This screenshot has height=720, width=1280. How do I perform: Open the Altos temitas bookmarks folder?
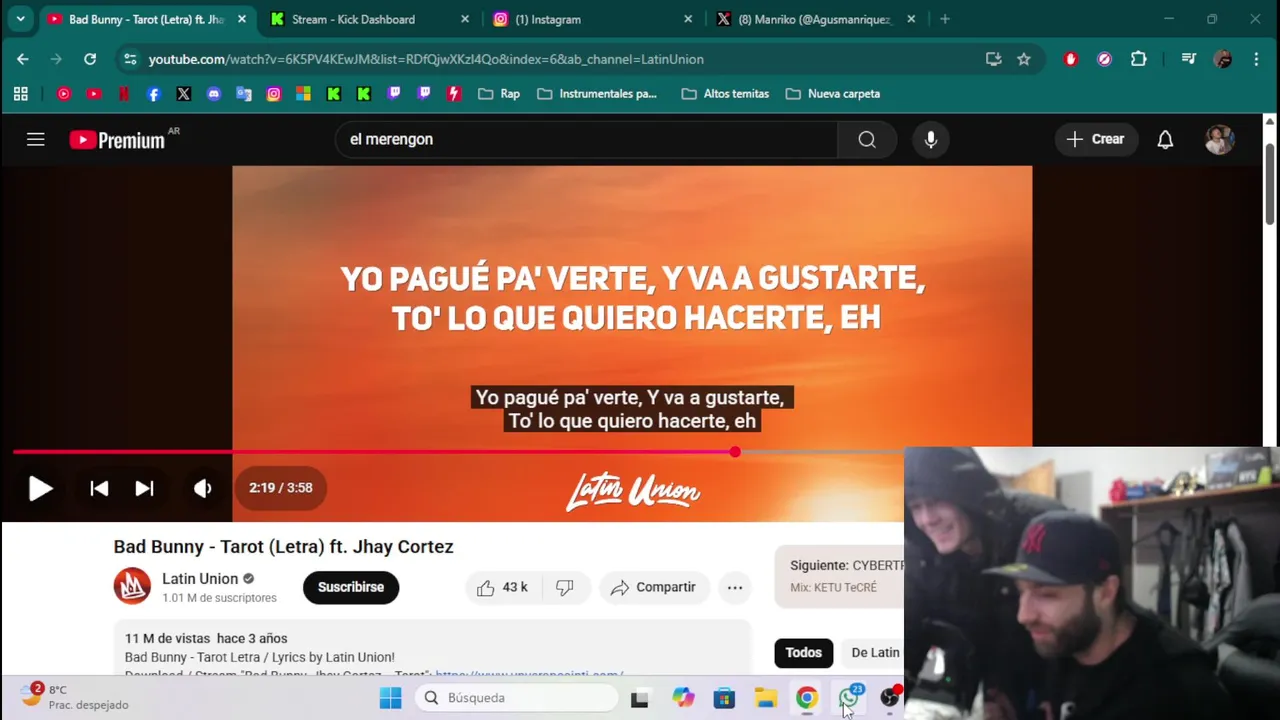coord(725,94)
